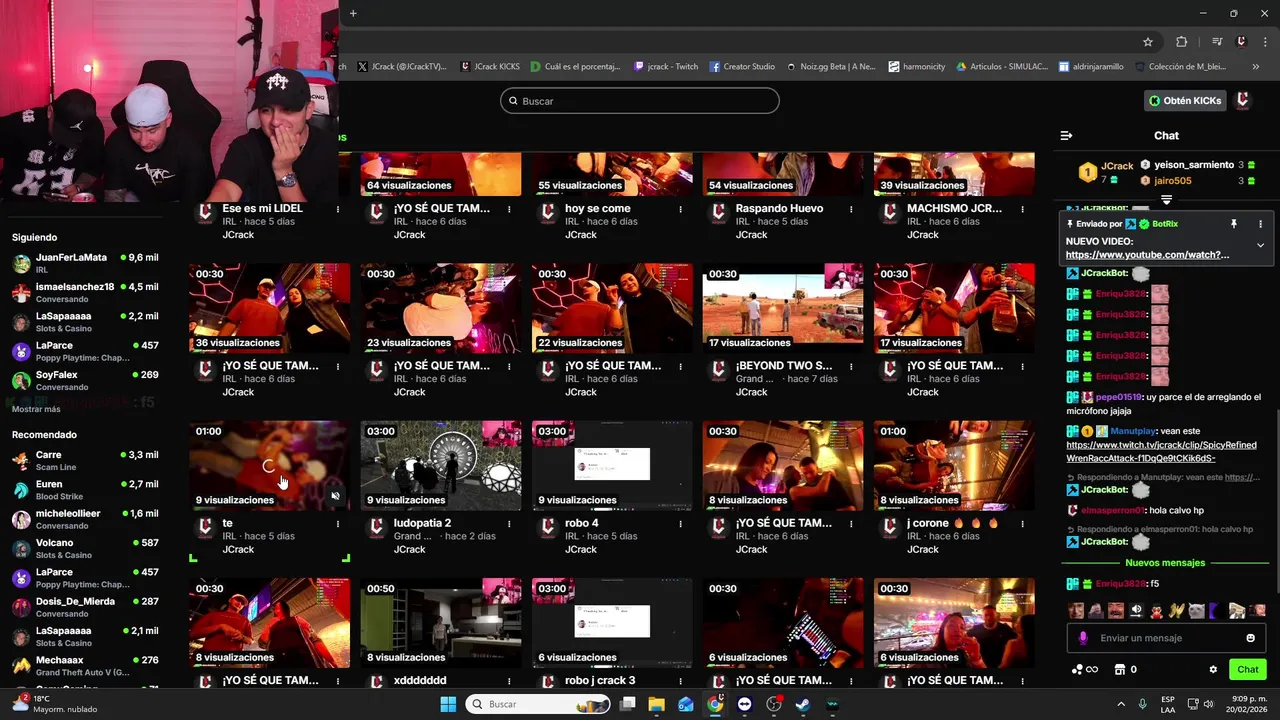1280x720 pixels.
Task: Expand the pinned BotRix message chevron
Action: click(1260, 244)
